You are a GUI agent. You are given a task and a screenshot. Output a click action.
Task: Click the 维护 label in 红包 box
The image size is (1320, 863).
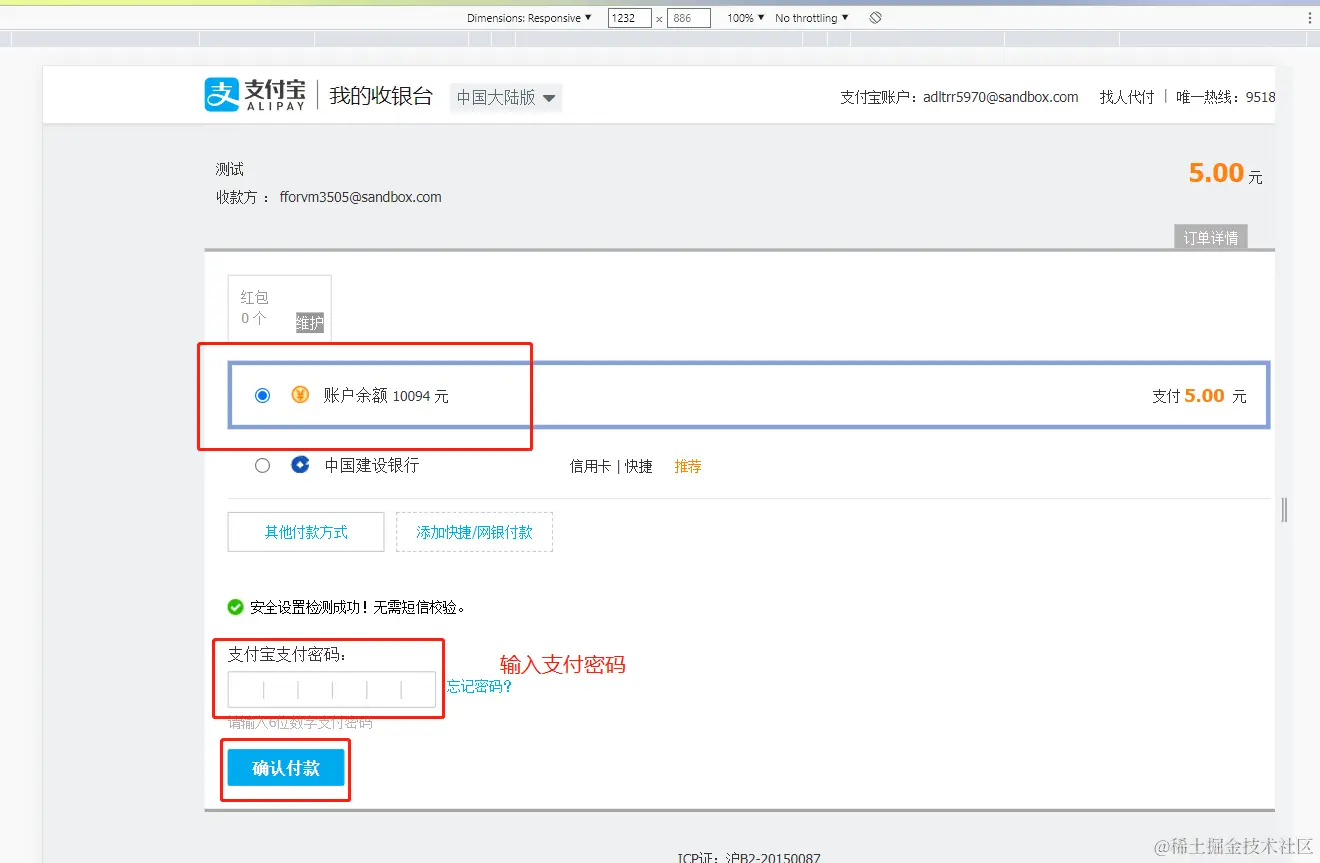click(x=310, y=323)
